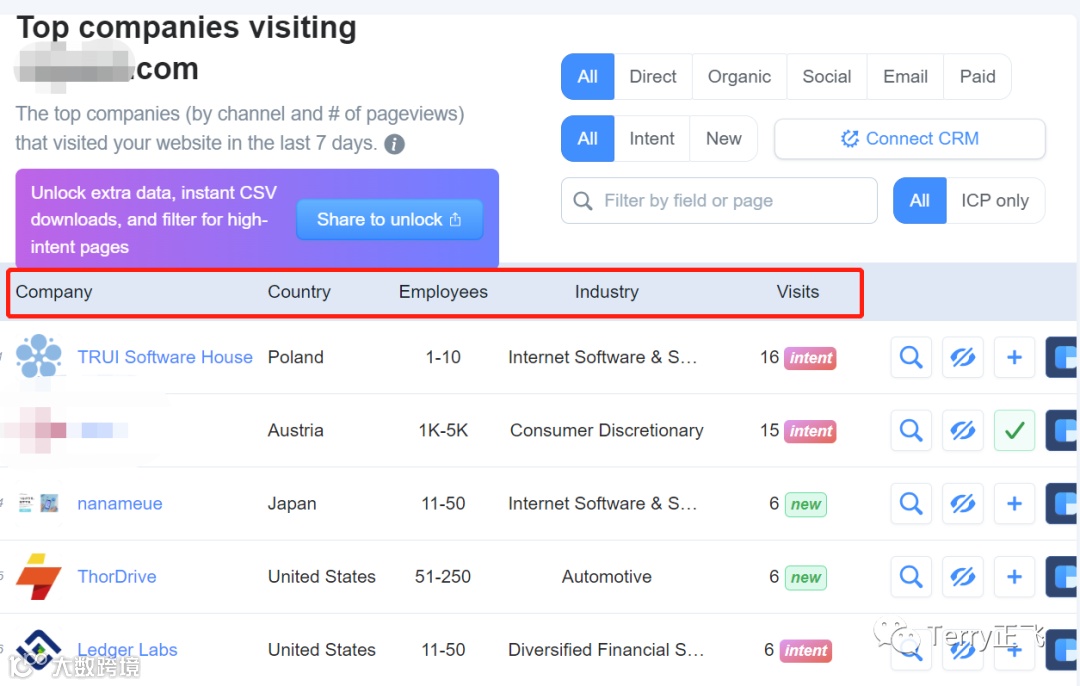This screenshot has height=686, width=1080.
Task: Select the Paid channel tab
Action: coord(977,76)
